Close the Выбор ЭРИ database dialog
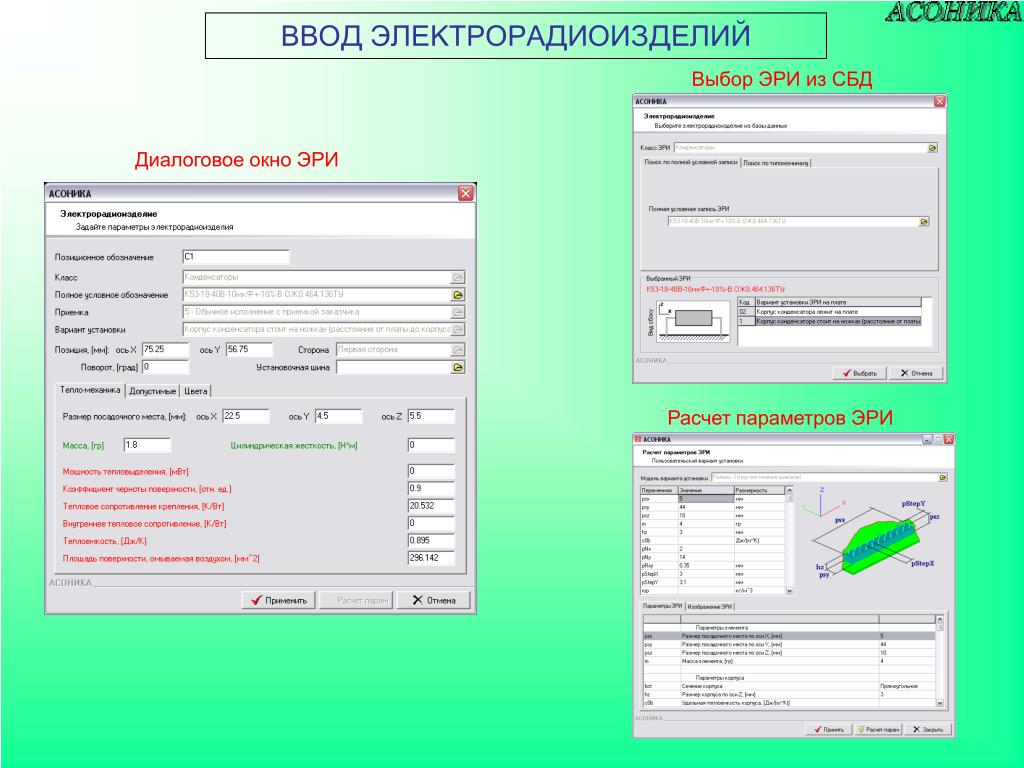1024x768 pixels. click(939, 101)
